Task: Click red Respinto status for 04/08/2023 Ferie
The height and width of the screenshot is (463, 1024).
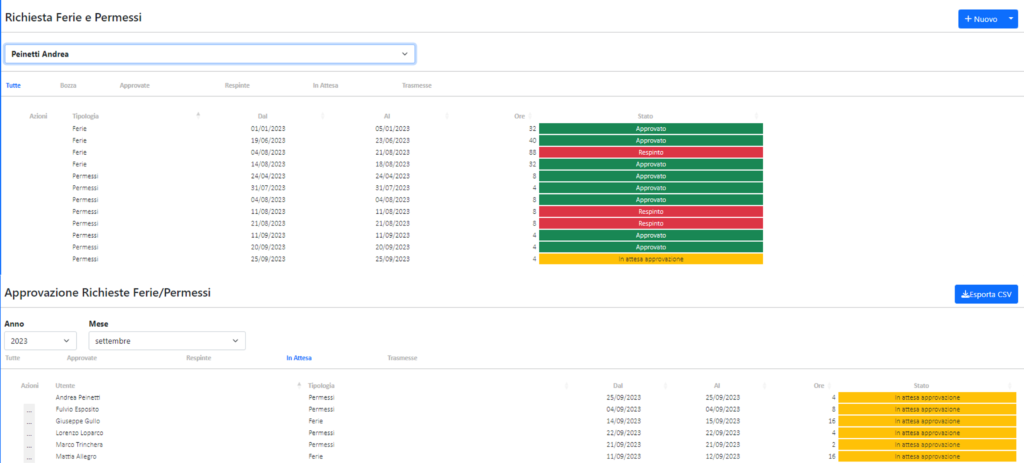Action: point(650,152)
